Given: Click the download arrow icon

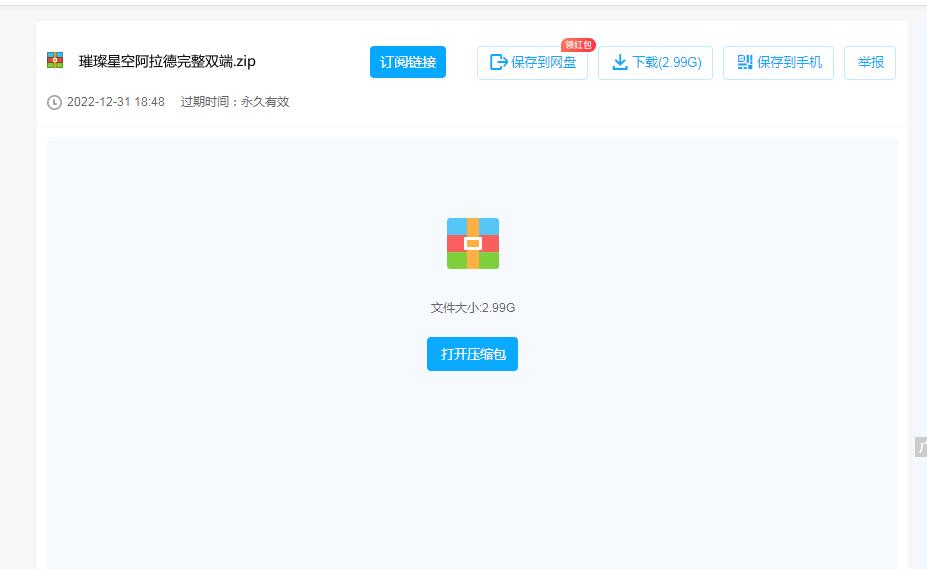Looking at the screenshot, I should point(619,62).
